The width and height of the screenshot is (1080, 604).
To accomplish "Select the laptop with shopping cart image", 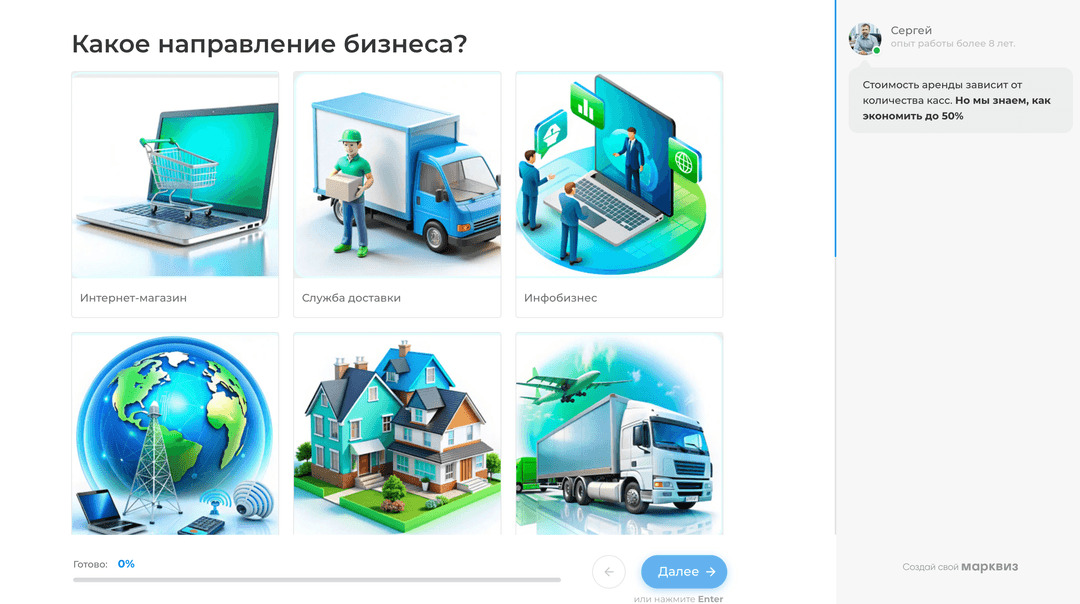I will tap(175, 175).
